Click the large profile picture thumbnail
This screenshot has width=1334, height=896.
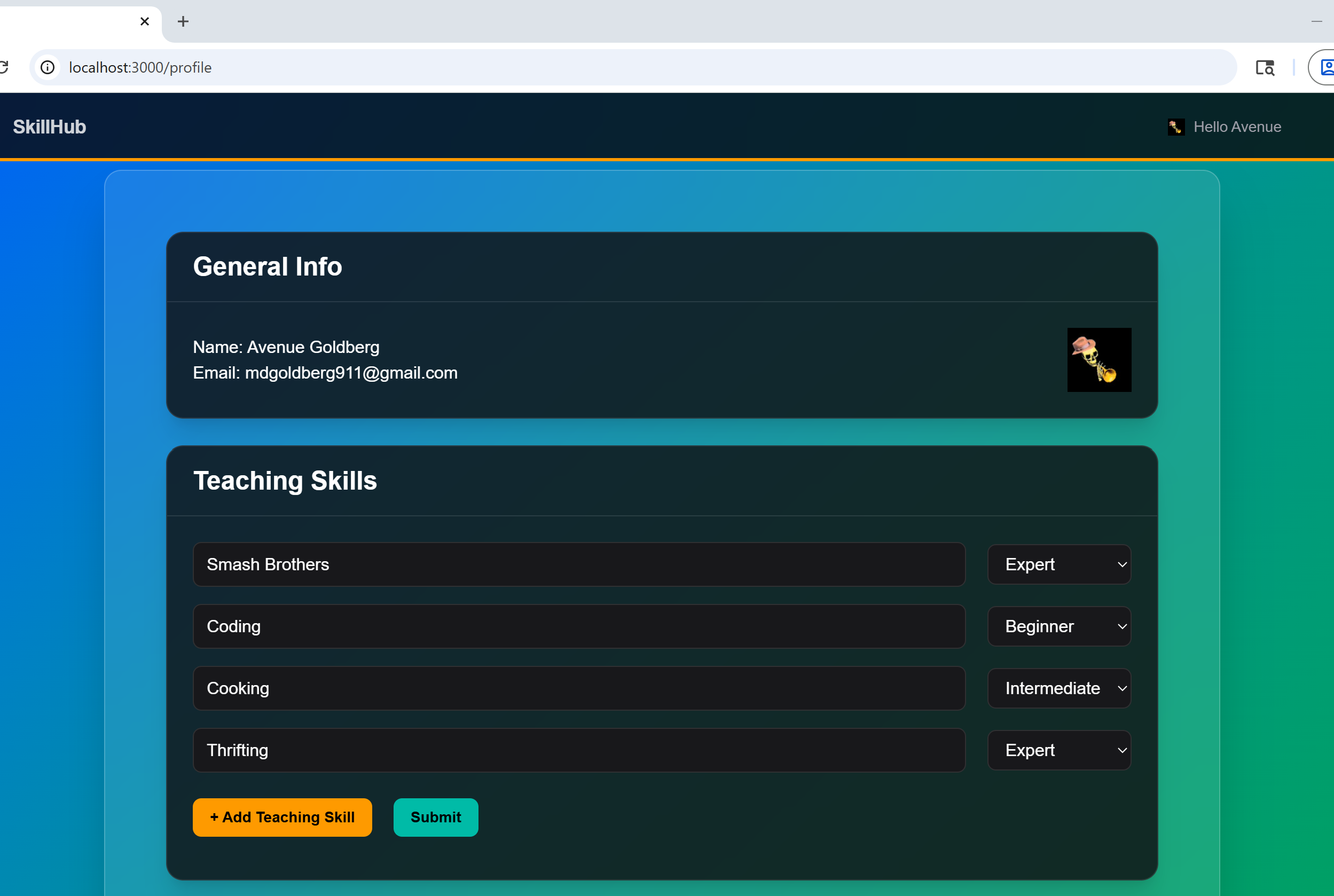point(1098,359)
